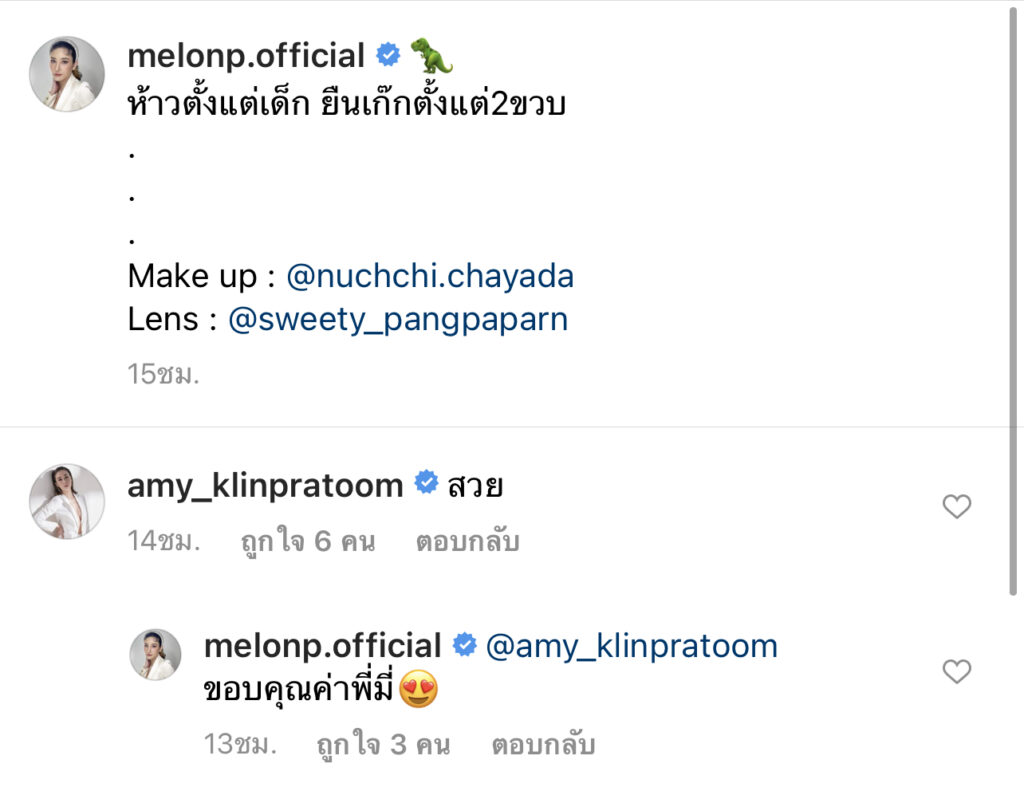
Task: Click the vertical scrollbar on the right edge
Action: [x=1016, y=300]
